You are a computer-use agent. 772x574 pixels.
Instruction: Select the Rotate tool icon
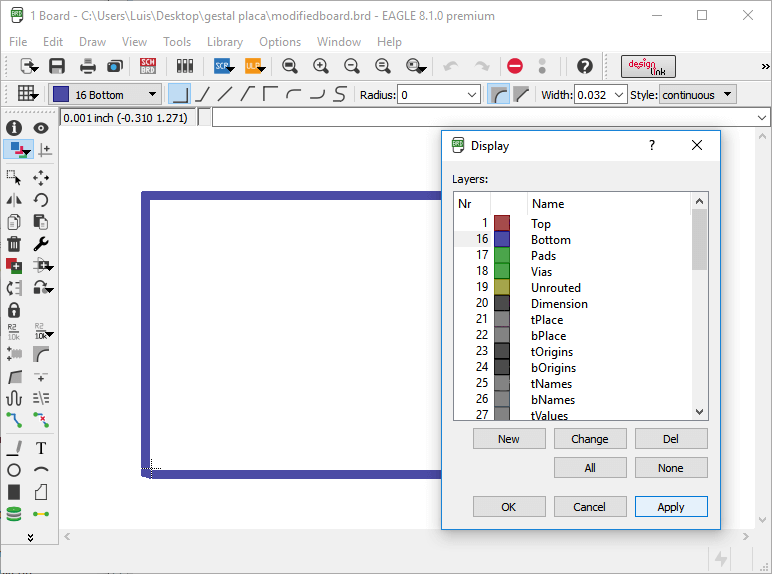[41, 200]
